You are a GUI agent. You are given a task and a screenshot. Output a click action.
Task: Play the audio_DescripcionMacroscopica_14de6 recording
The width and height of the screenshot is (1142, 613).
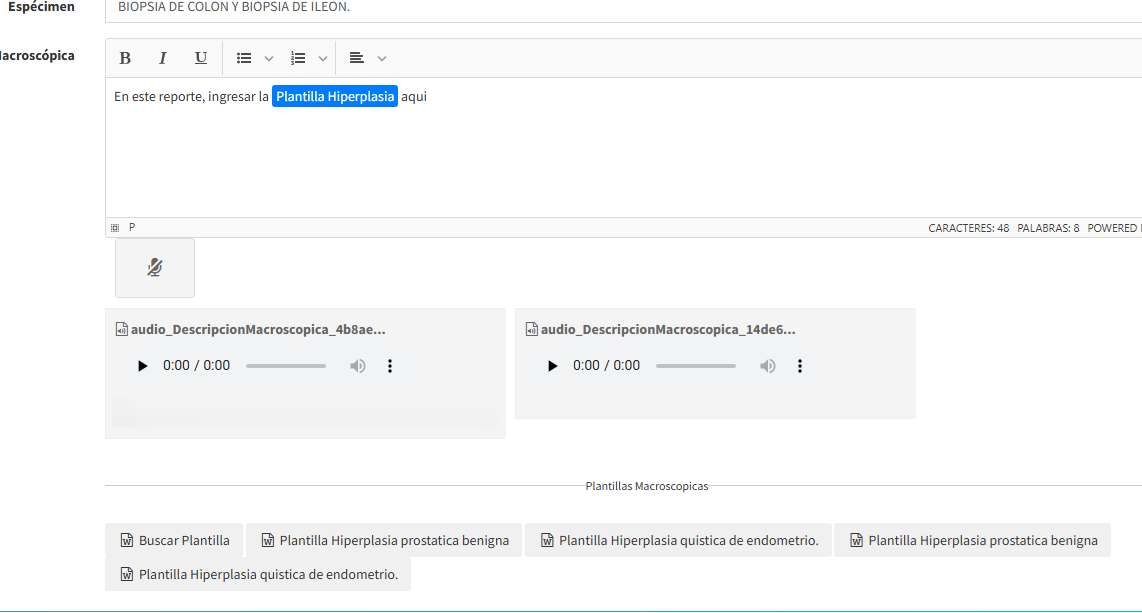[x=552, y=366]
